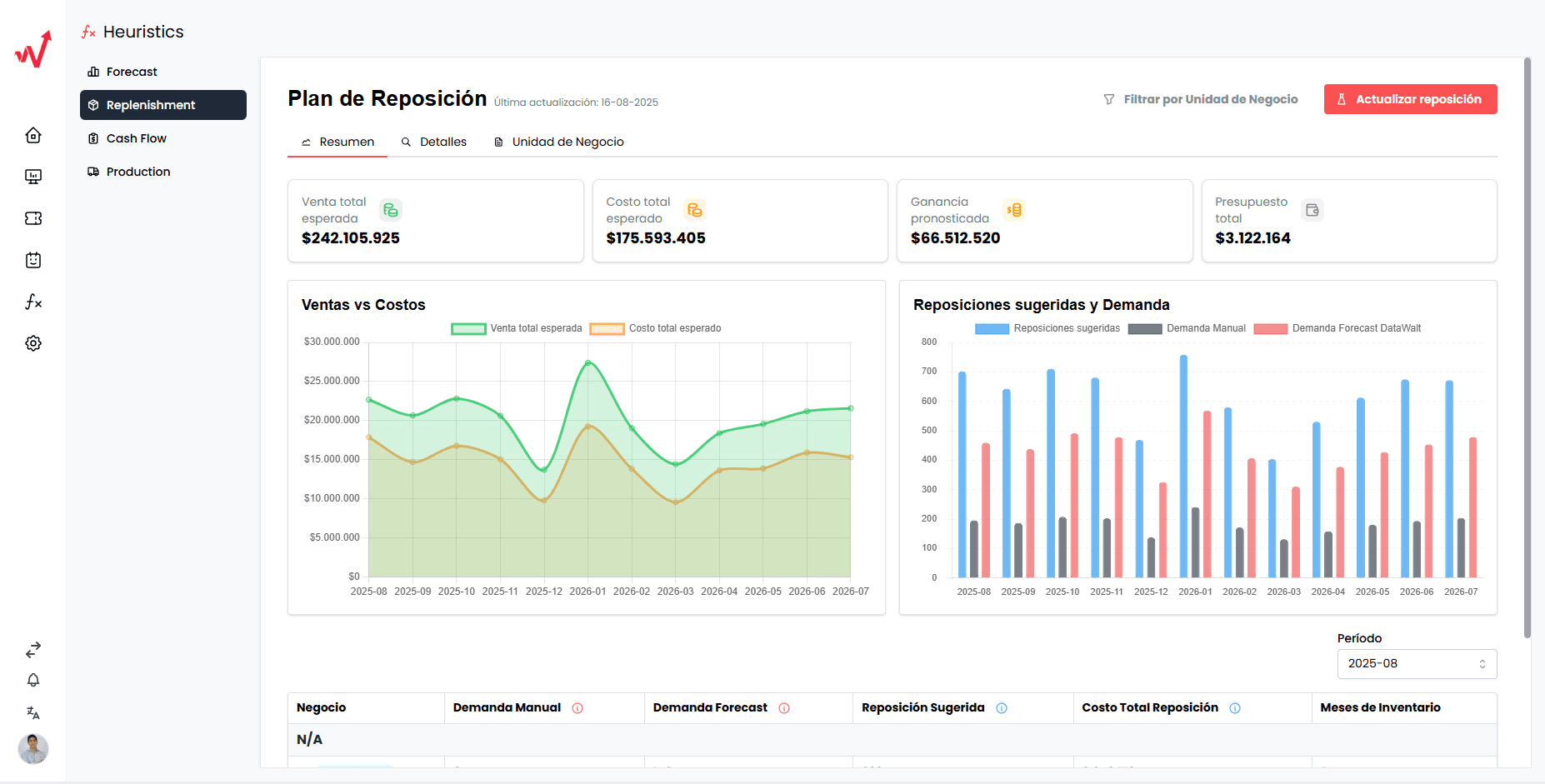Open the language translation icon
Image resolution: width=1545 pixels, height=784 pixels.
[33, 713]
